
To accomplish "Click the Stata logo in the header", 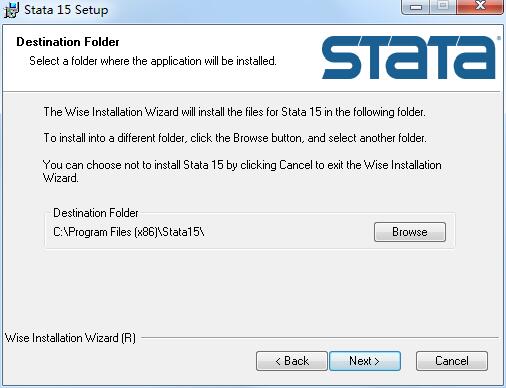I will tap(409, 57).
